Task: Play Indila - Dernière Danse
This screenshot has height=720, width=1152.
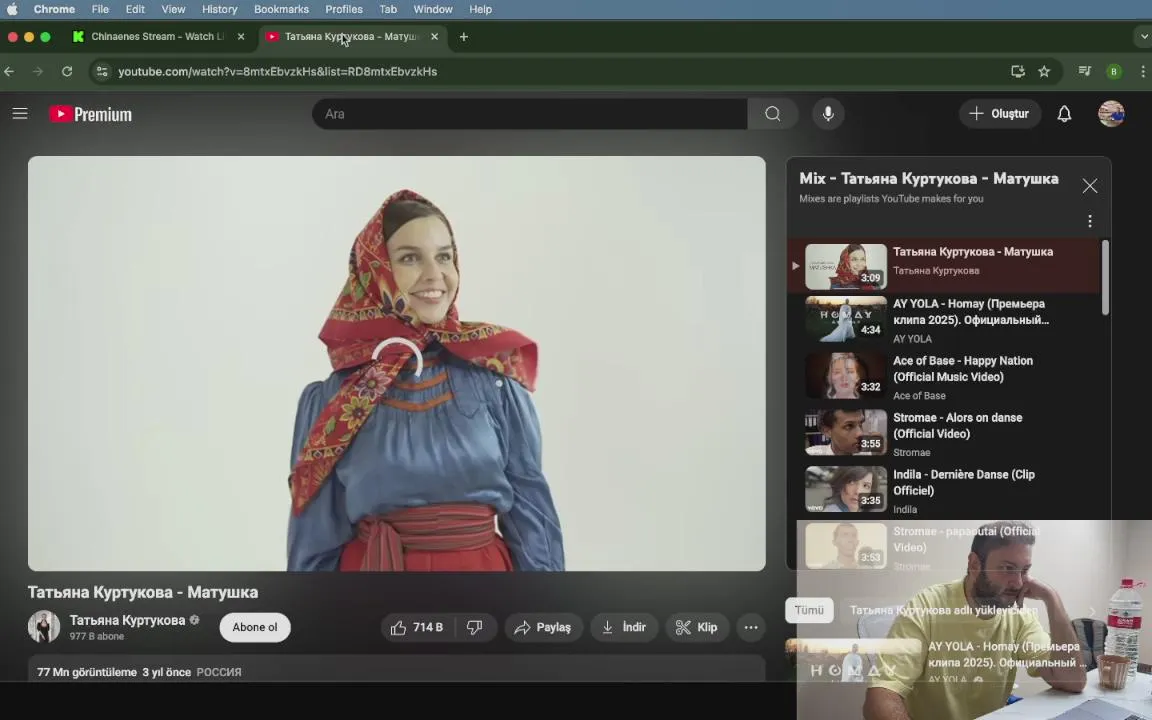Action: (x=944, y=491)
